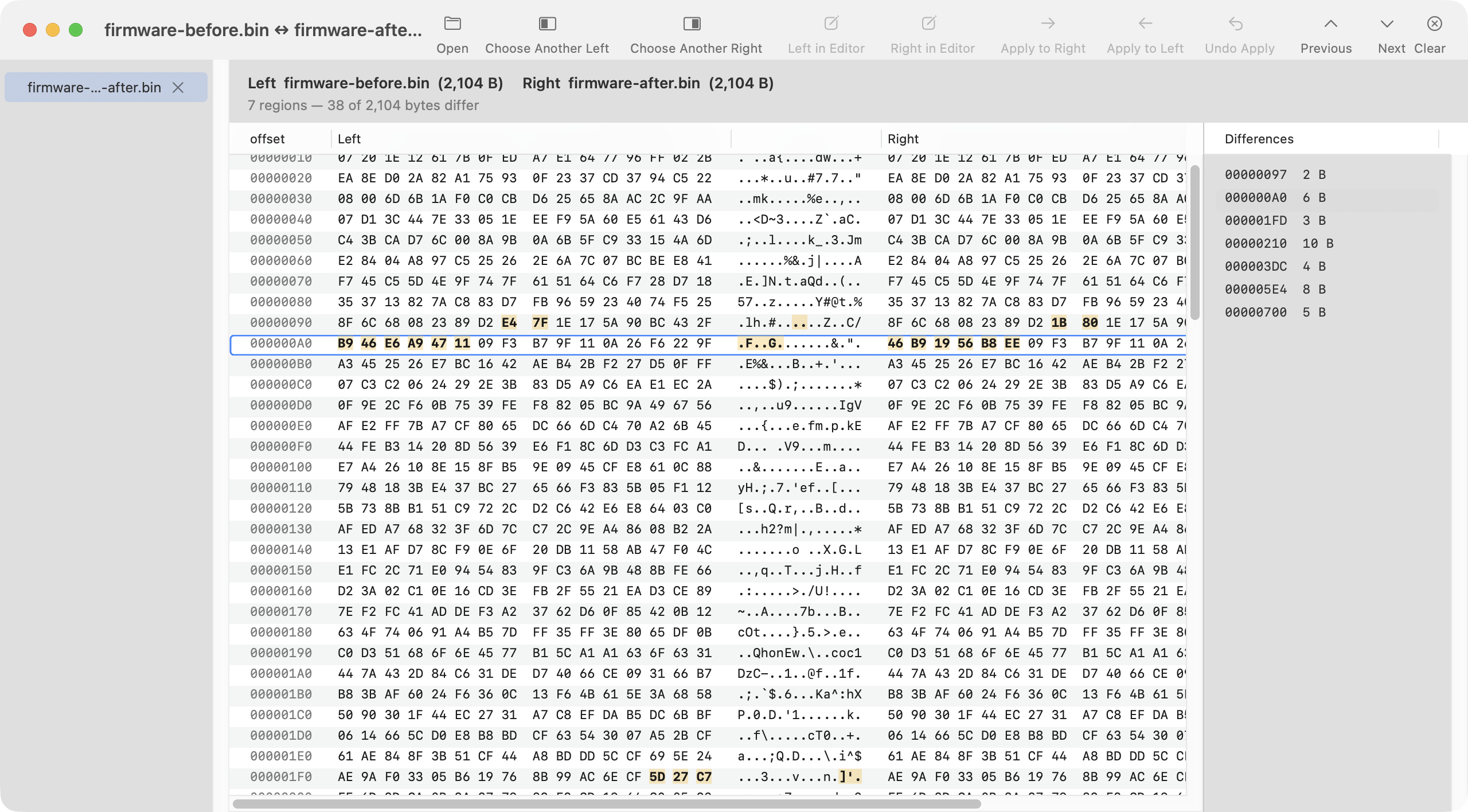The width and height of the screenshot is (1468, 812).
Task: Click highlighted byte 1B in right pane
Action: 1059,323
